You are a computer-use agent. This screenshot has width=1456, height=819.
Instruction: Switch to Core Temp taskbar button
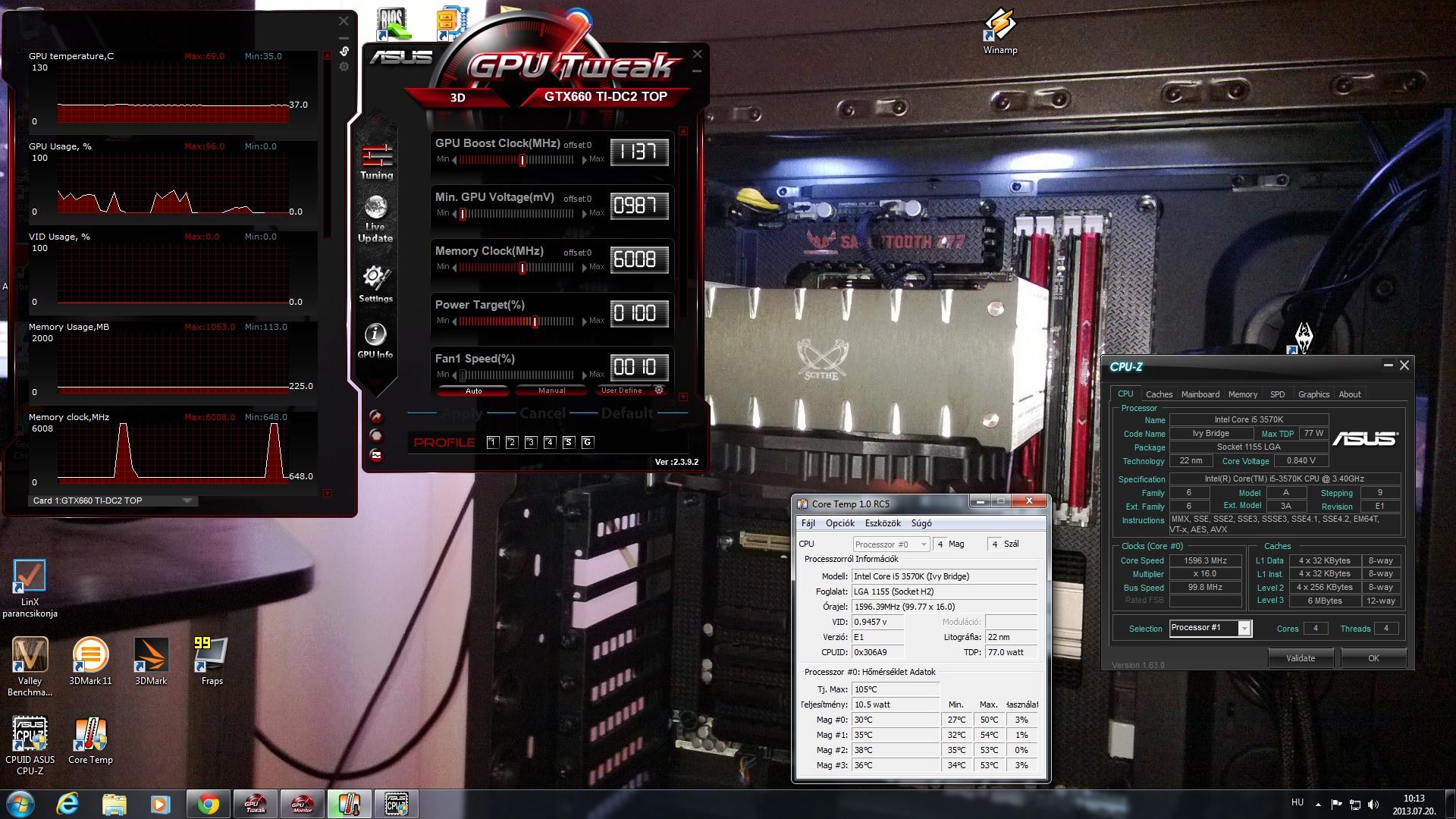pyautogui.click(x=349, y=804)
